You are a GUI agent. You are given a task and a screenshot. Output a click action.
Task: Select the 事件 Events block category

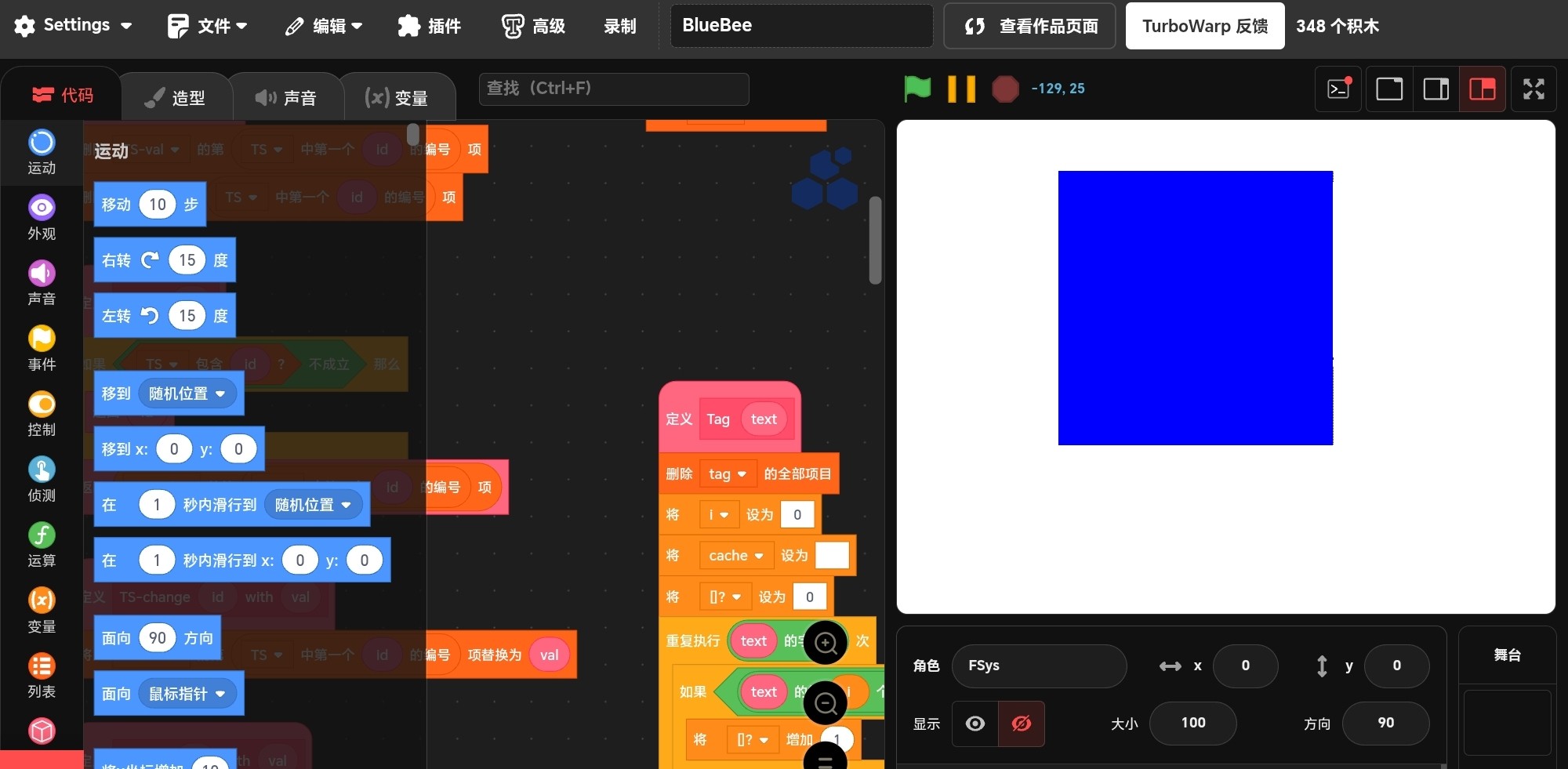coord(42,349)
